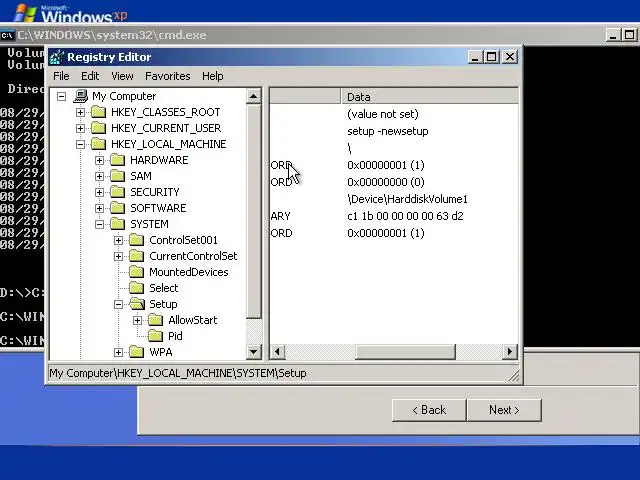The image size is (640, 480).
Task: Click the HKEY_LOCAL_MACHINE folder icon
Action: [x=98, y=144]
